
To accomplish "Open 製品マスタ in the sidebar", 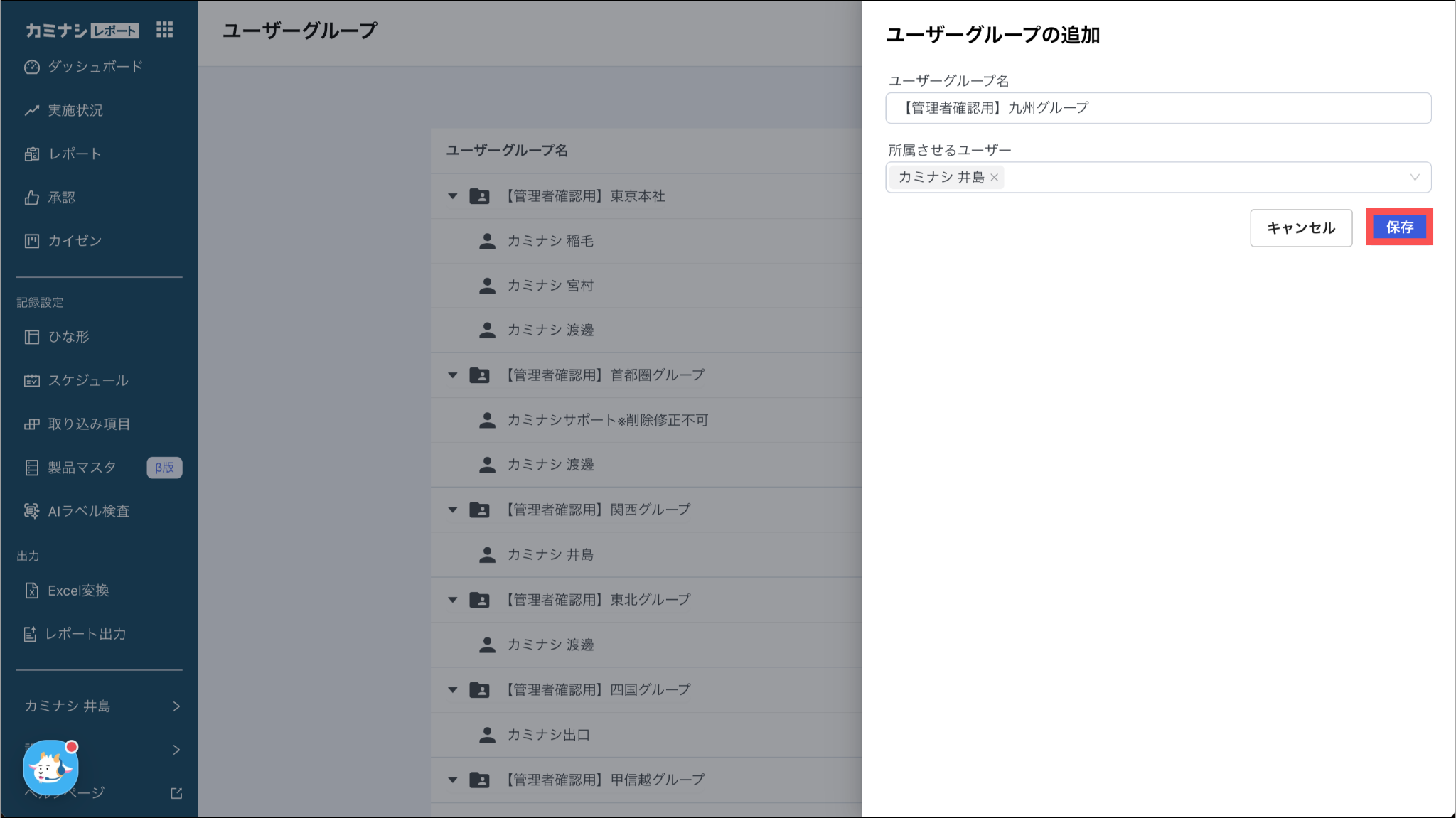I will click(82, 468).
